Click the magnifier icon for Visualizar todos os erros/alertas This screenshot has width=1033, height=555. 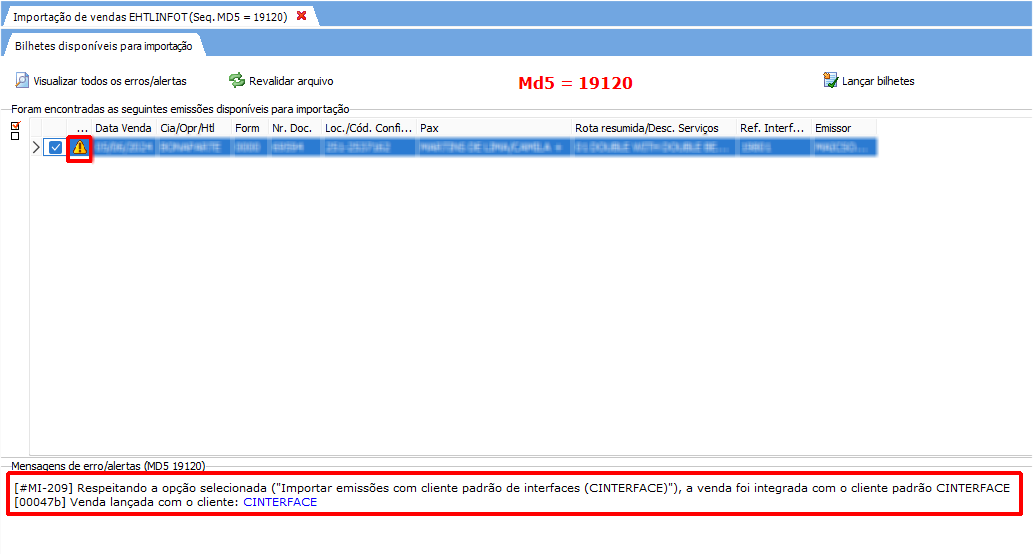pos(22,80)
